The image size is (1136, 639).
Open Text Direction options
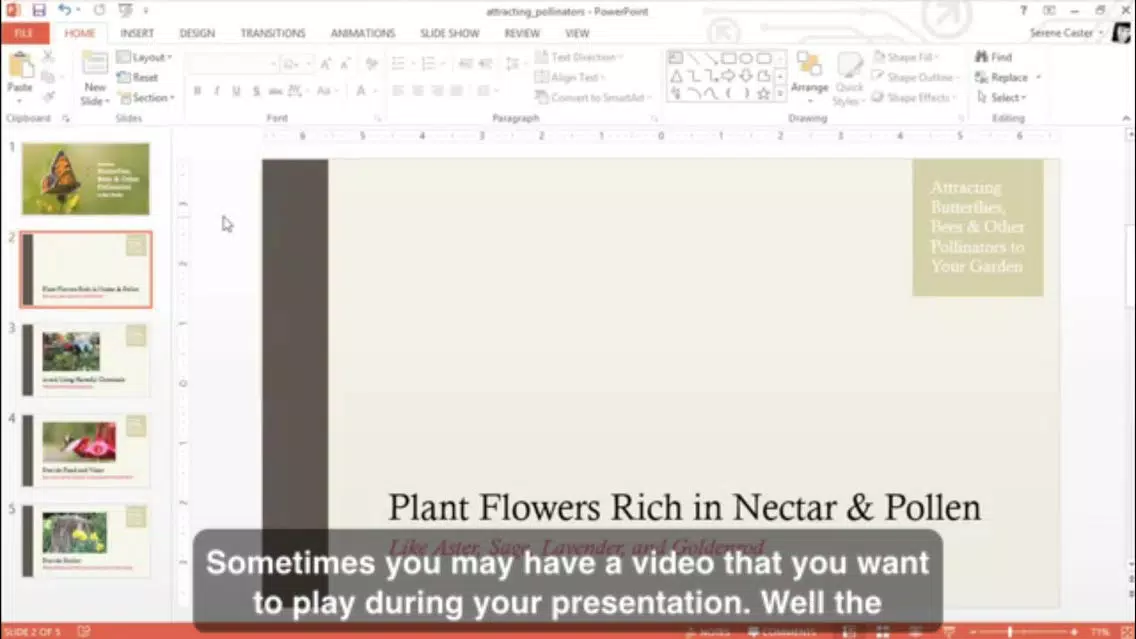(x=578, y=57)
